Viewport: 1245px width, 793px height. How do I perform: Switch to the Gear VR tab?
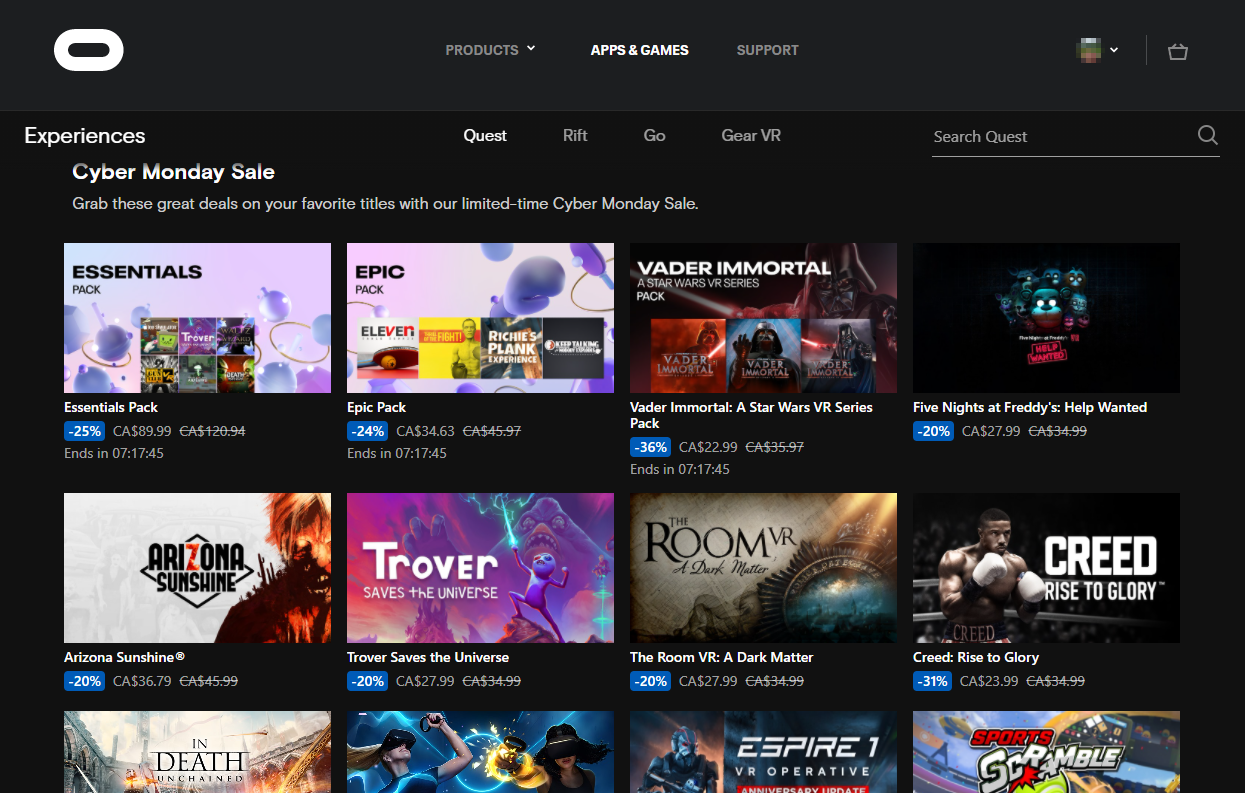pos(751,136)
